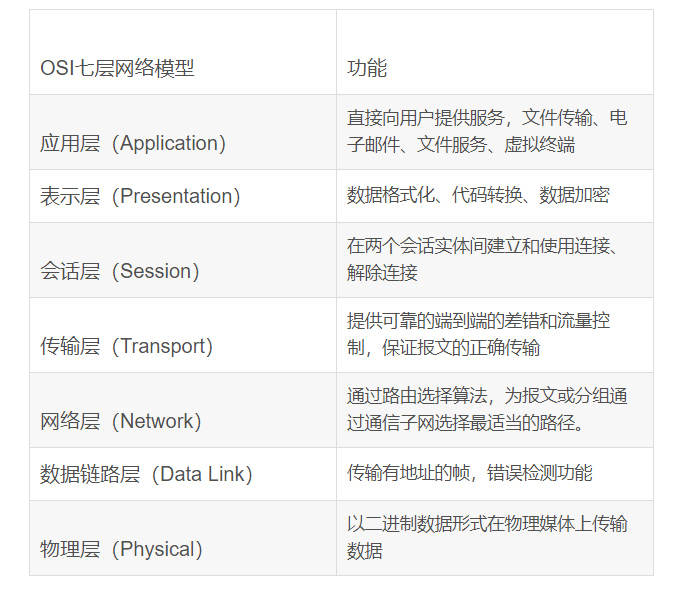Click the OSI七层网络模型 header cell
Image resolution: width=693 pixels, height=592 pixels.
pos(117,68)
